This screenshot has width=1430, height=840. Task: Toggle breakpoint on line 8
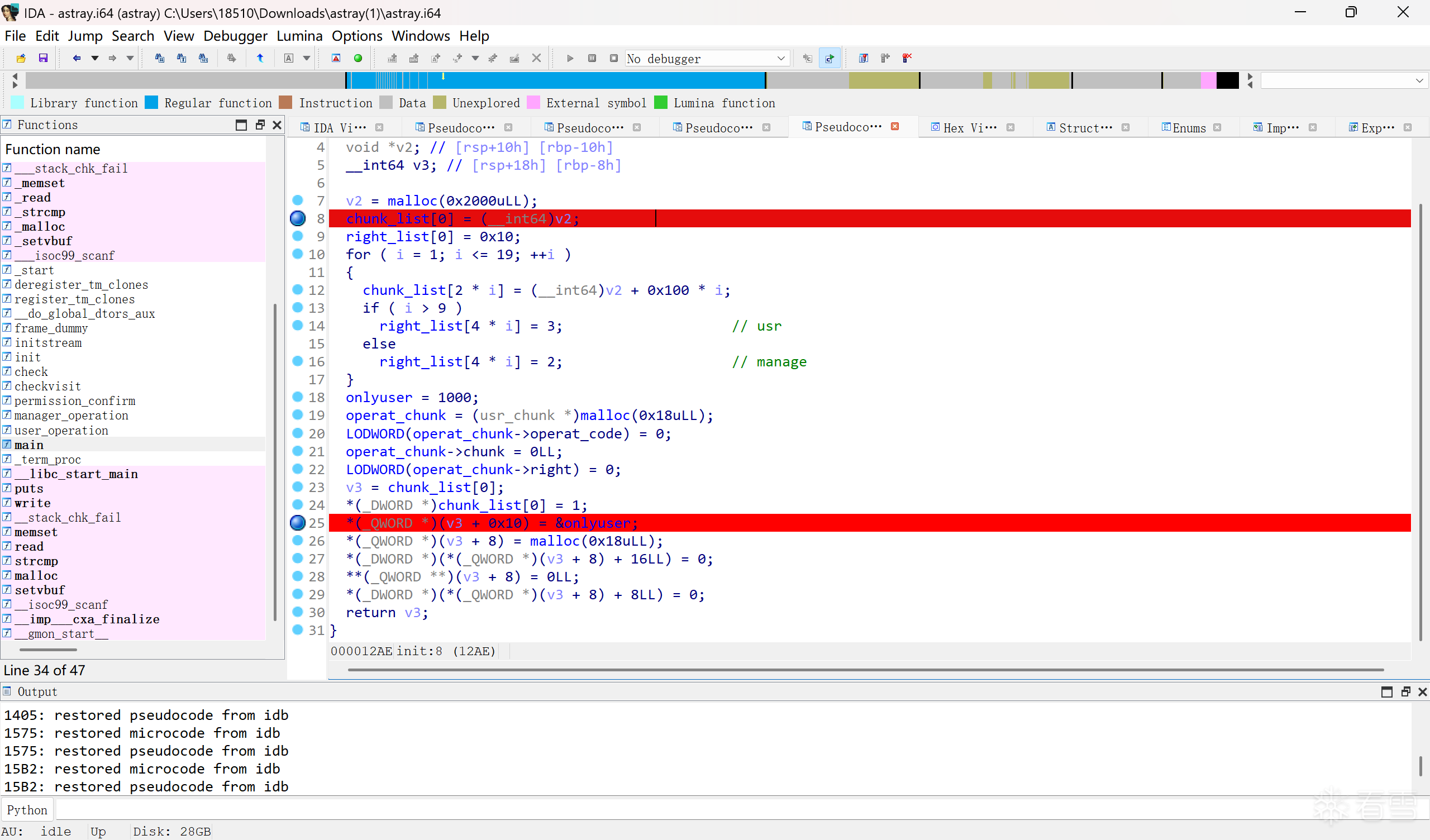[x=298, y=218]
